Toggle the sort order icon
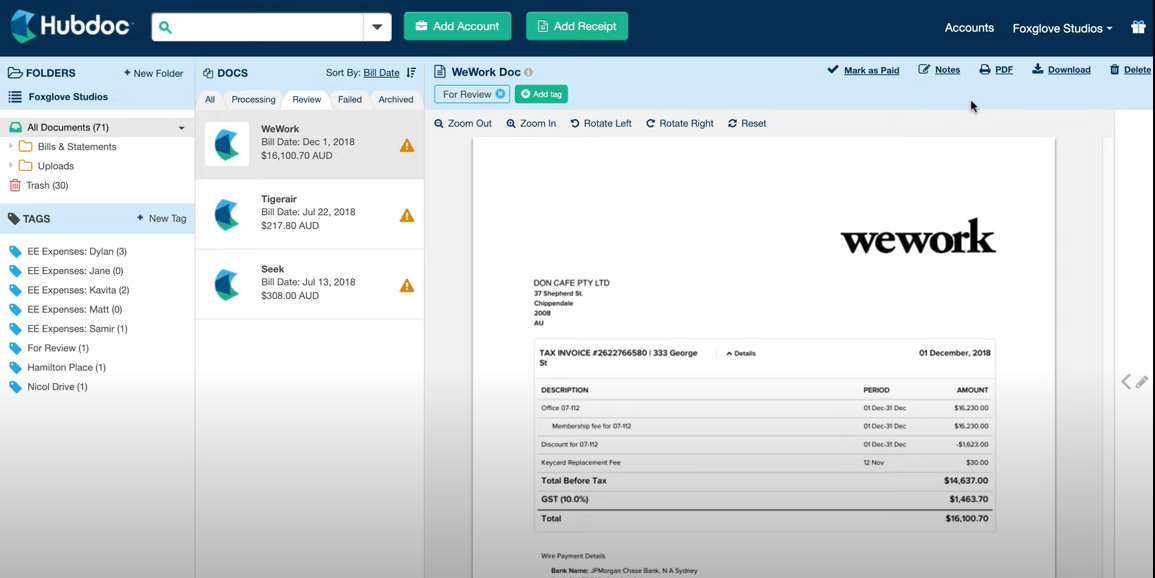 pos(412,73)
